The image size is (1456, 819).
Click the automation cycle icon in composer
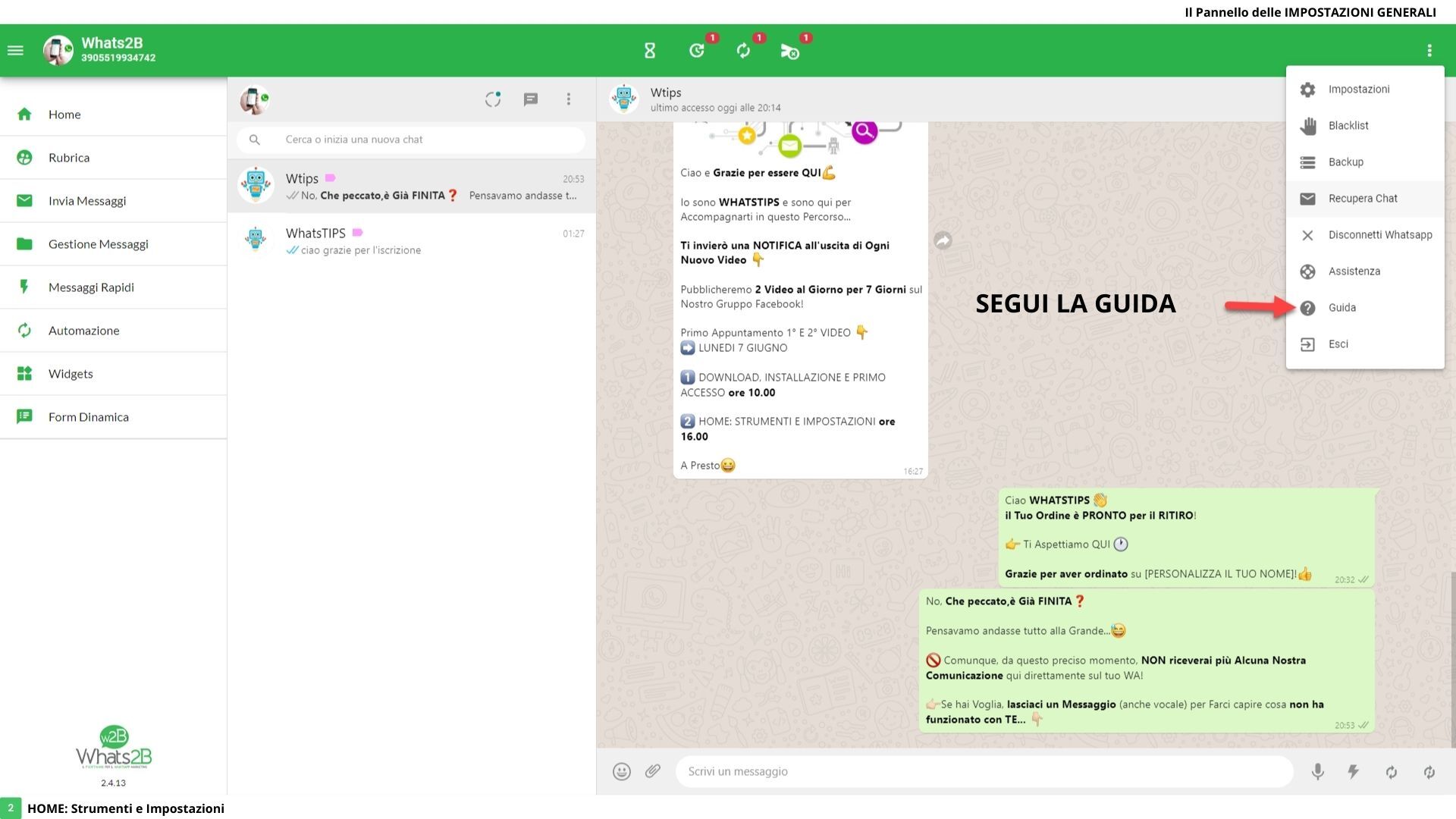tap(1392, 772)
